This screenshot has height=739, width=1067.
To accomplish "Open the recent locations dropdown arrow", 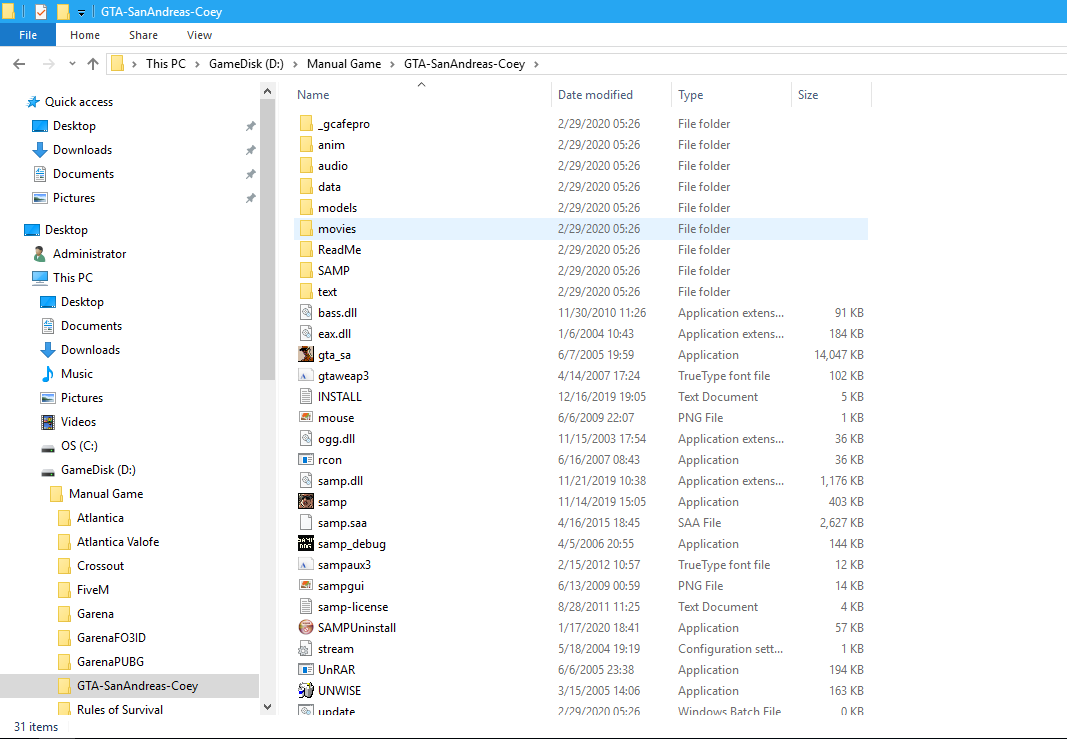I will (x=72, y=64).
